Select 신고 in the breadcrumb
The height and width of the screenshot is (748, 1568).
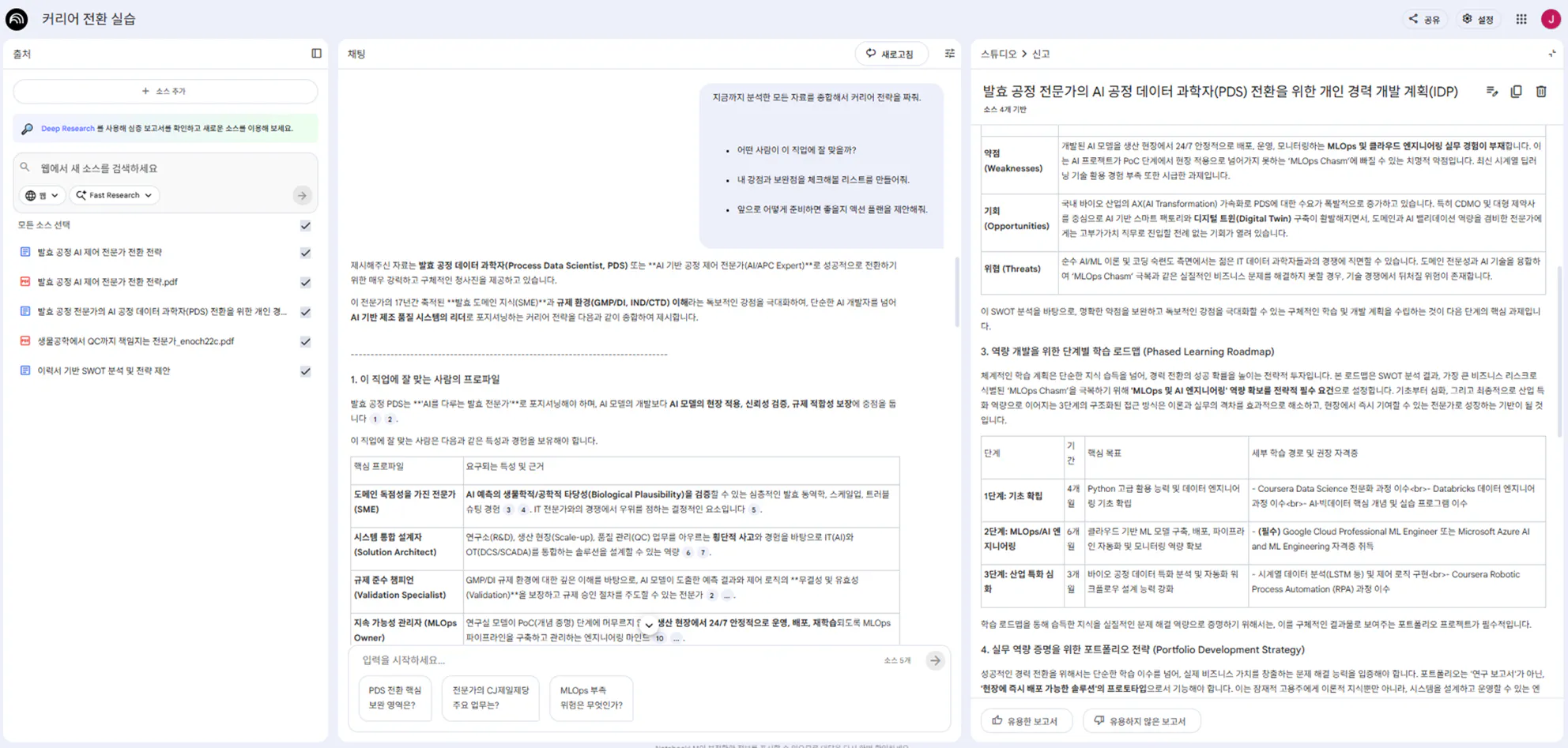coord(1038,54)
